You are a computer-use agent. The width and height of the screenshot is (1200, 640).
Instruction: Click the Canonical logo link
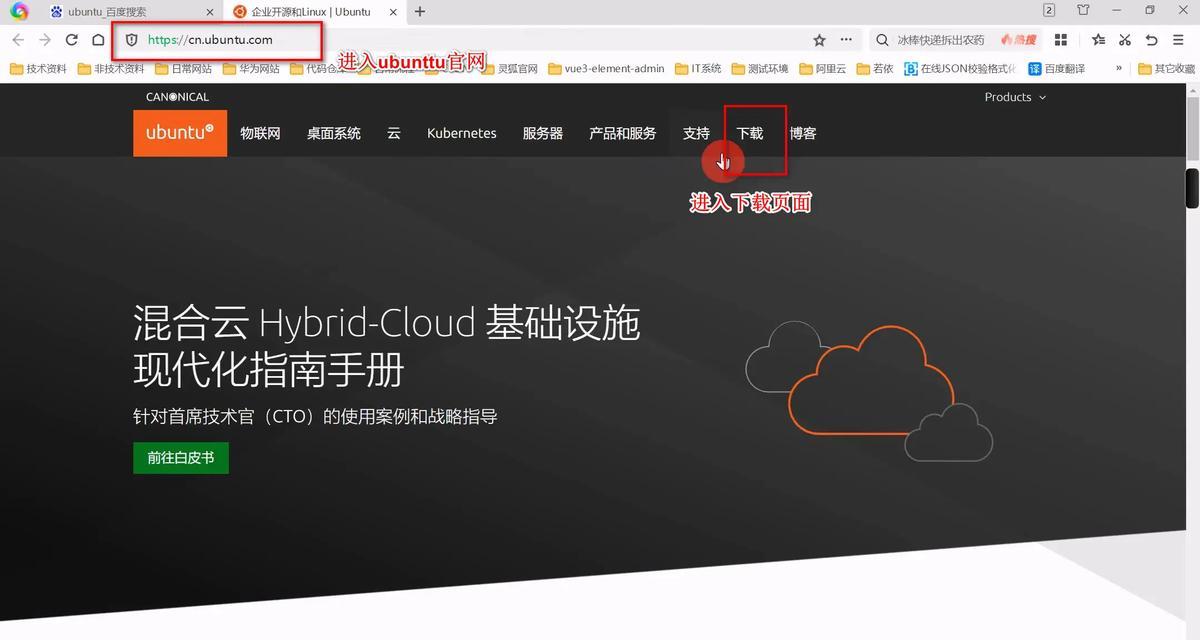coord(177,97)
